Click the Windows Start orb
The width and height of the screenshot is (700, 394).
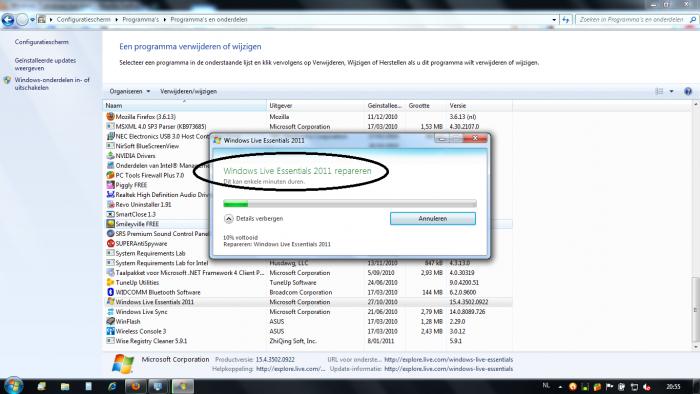pyautogui.click(x=13, y=386)
